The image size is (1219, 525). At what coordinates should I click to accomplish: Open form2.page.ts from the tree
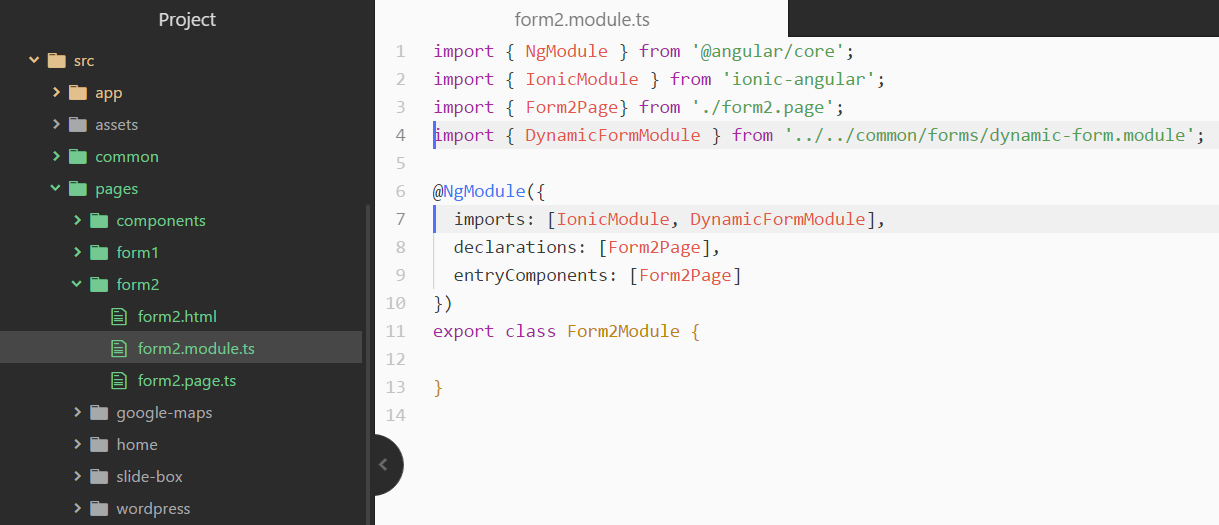tap(187, 381)
